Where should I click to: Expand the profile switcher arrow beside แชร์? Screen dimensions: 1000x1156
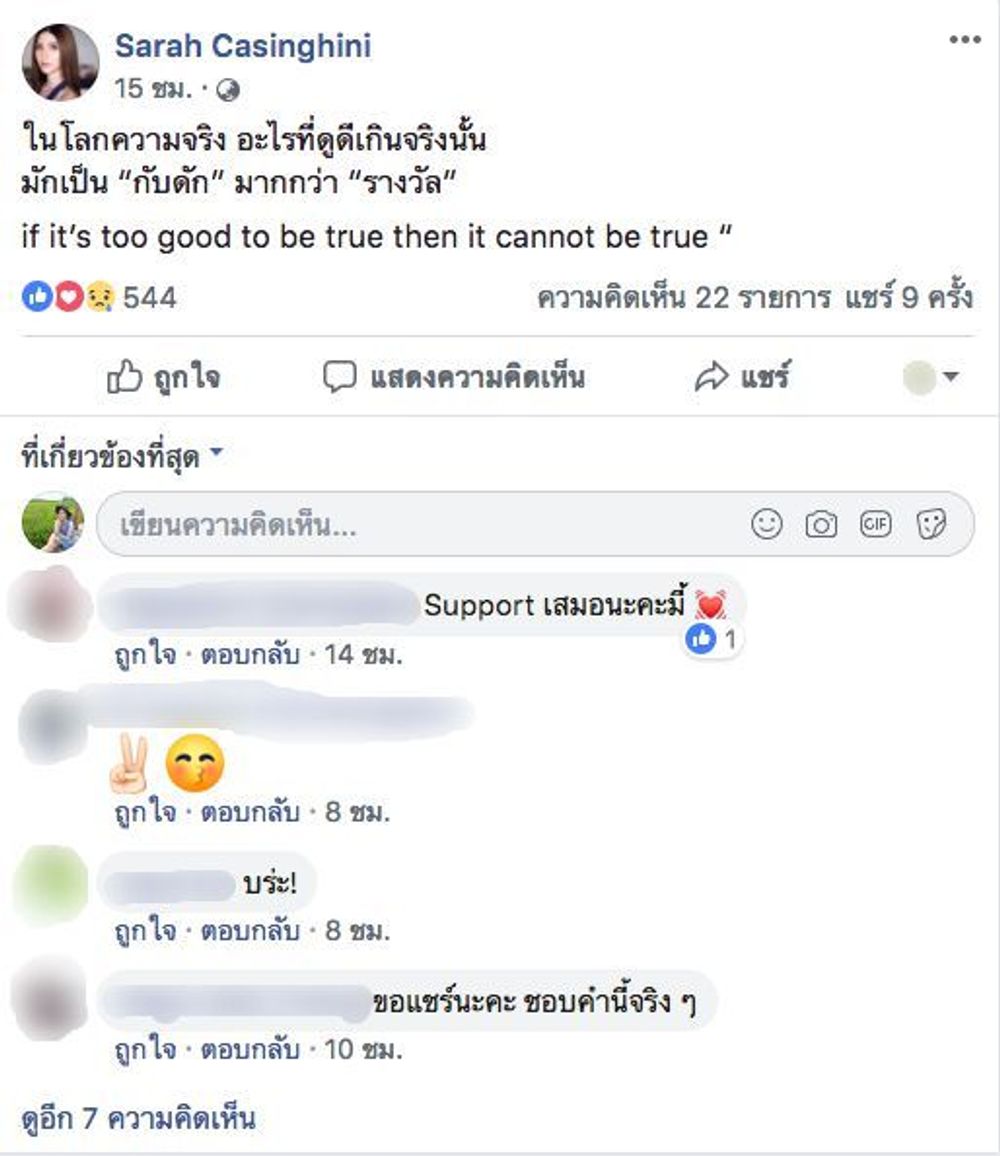pyautogui.click(x=951, y=376)
